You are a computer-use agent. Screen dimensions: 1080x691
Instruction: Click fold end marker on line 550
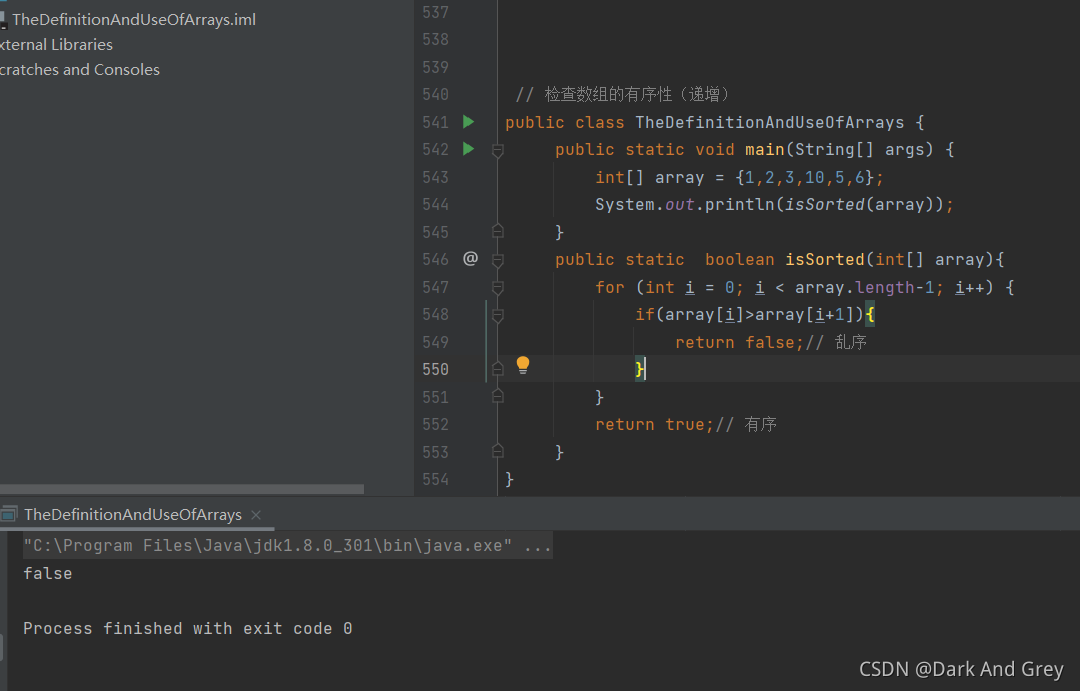pyautogui.click(x=498, y=369)
